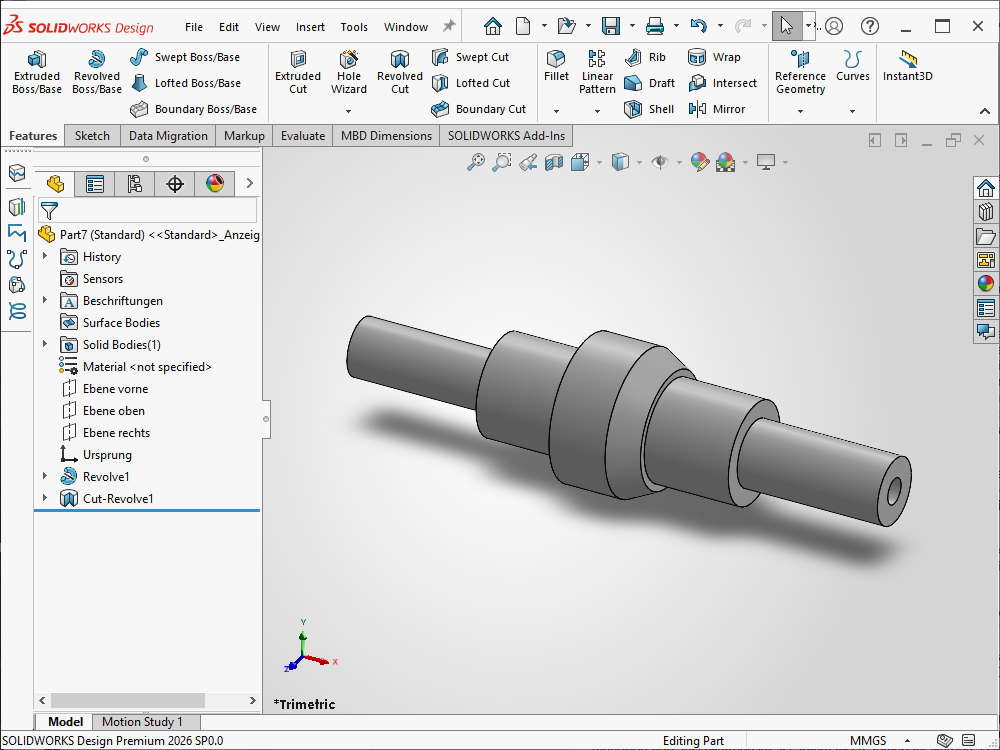
Task: Open the Hole Wizard tool
Action: 349,72
